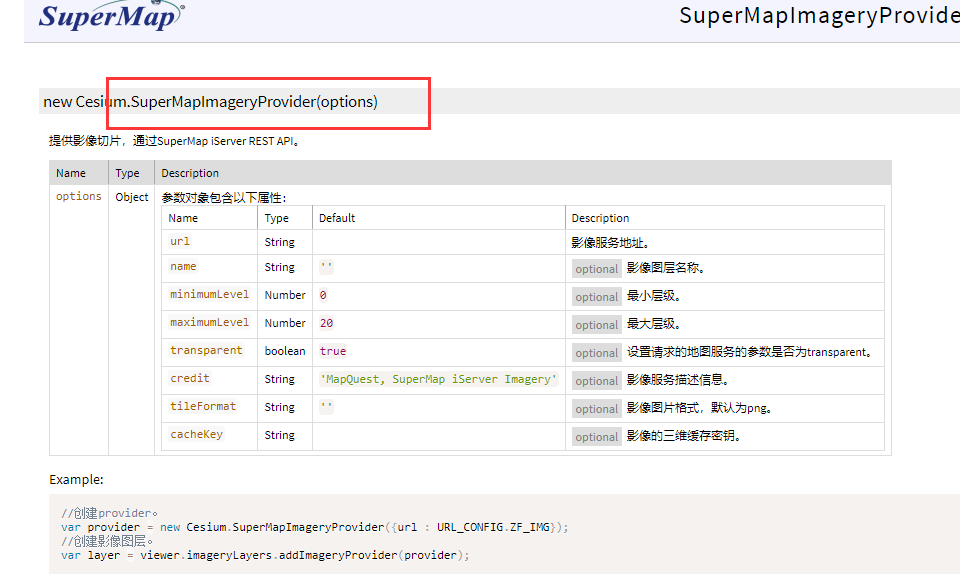
Task: Click the description 影像图片格式，默认为png
Action: tap(699, 408)
